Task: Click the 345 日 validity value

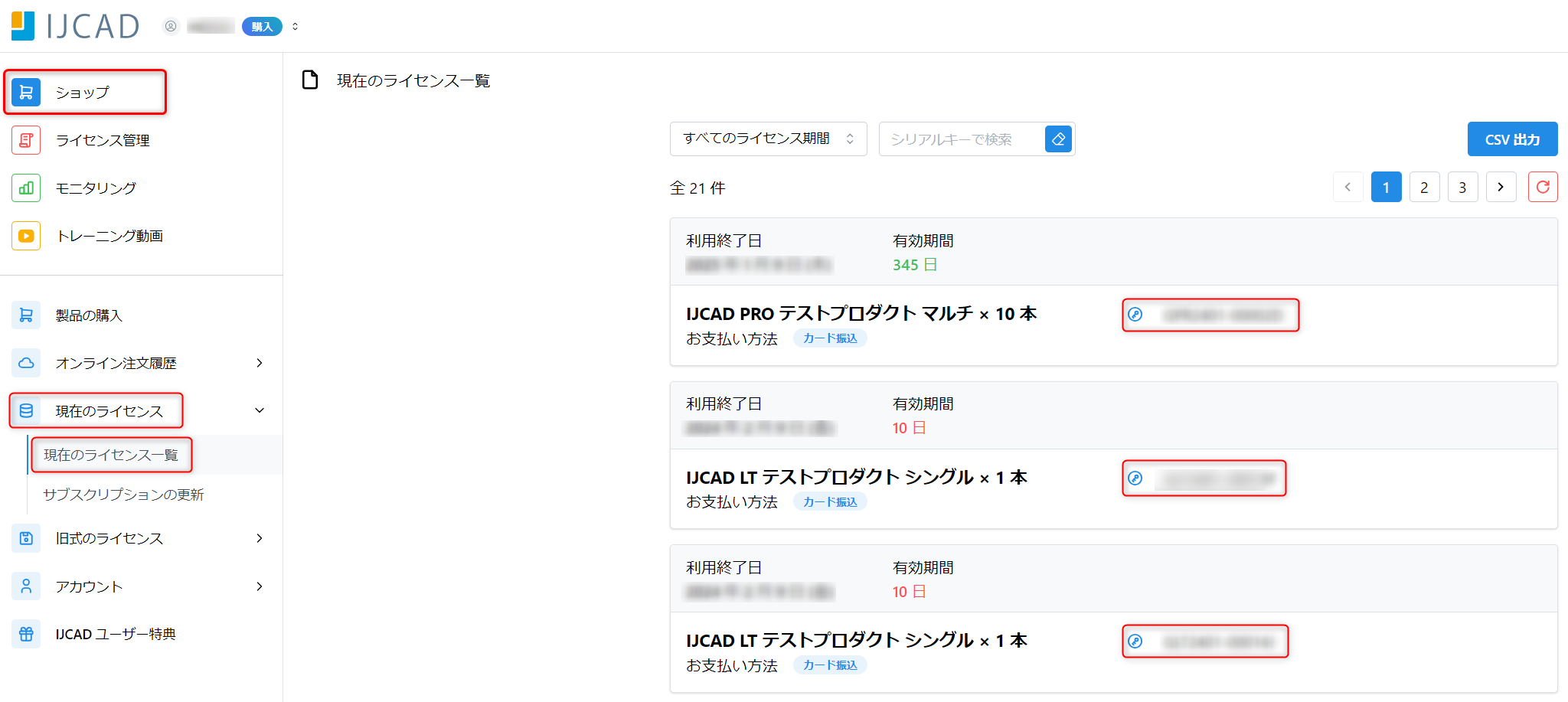Action: 915,265
